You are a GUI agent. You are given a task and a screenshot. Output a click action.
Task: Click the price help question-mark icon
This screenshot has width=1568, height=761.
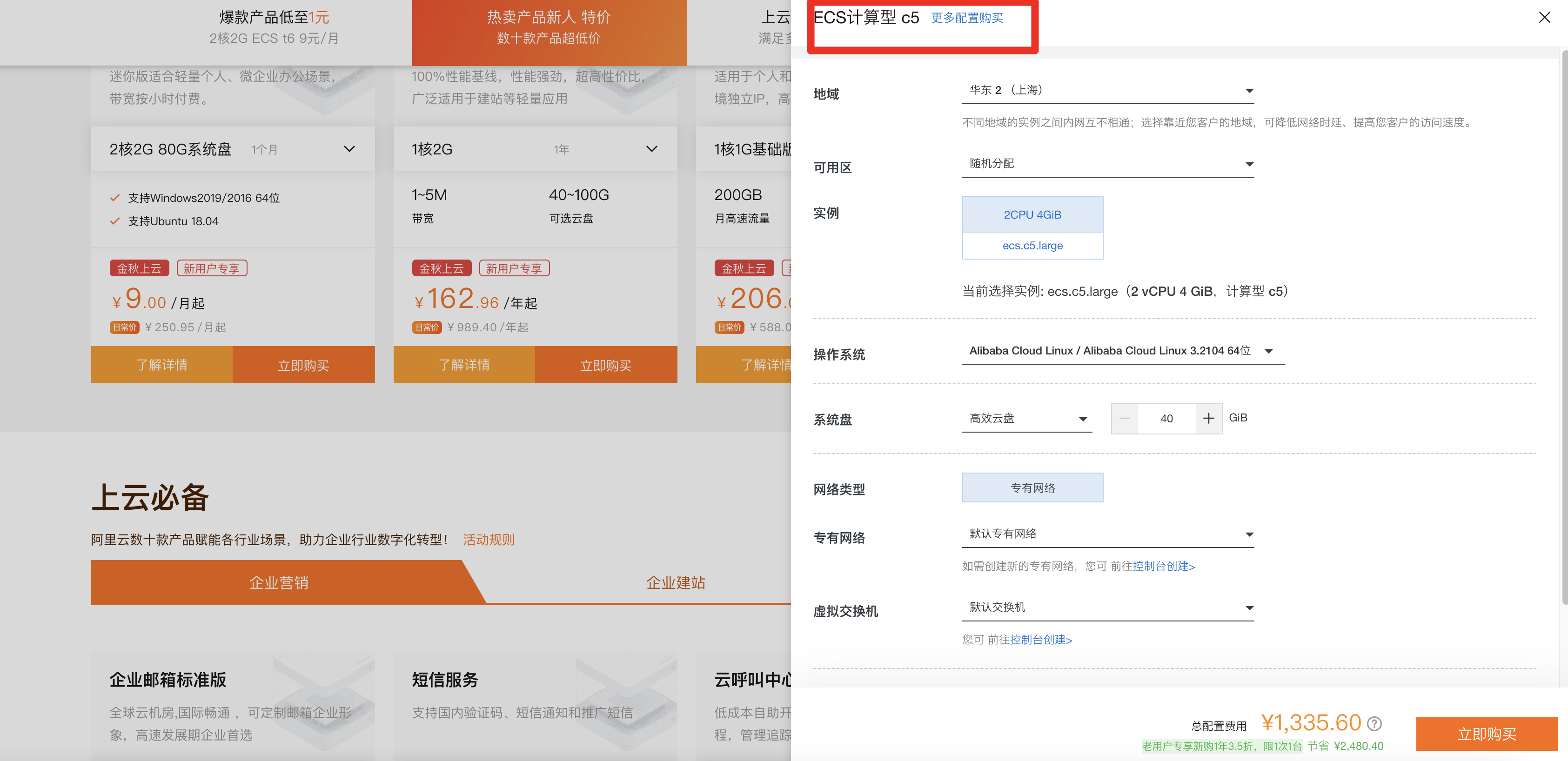coord(1374,723)
